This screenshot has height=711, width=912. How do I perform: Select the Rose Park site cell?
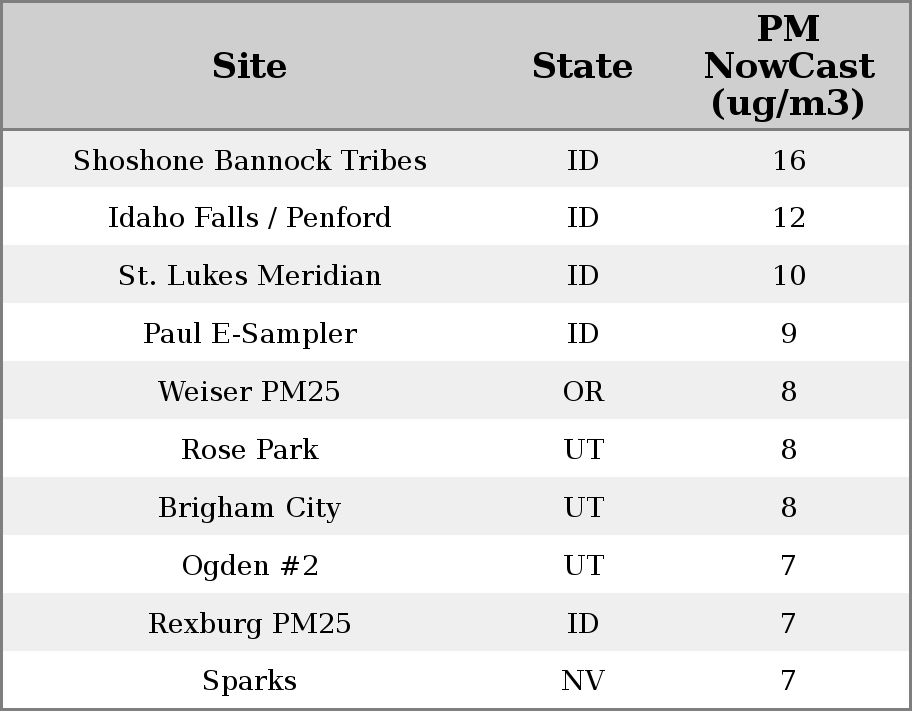[250, 450]
